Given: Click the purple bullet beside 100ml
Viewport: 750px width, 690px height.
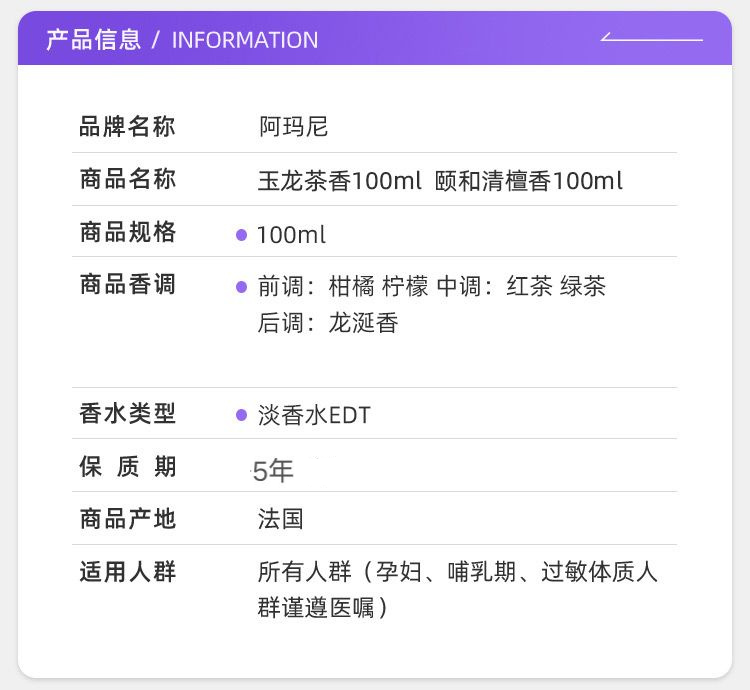Looking at the screenshot, I should (x=241, y=235).
